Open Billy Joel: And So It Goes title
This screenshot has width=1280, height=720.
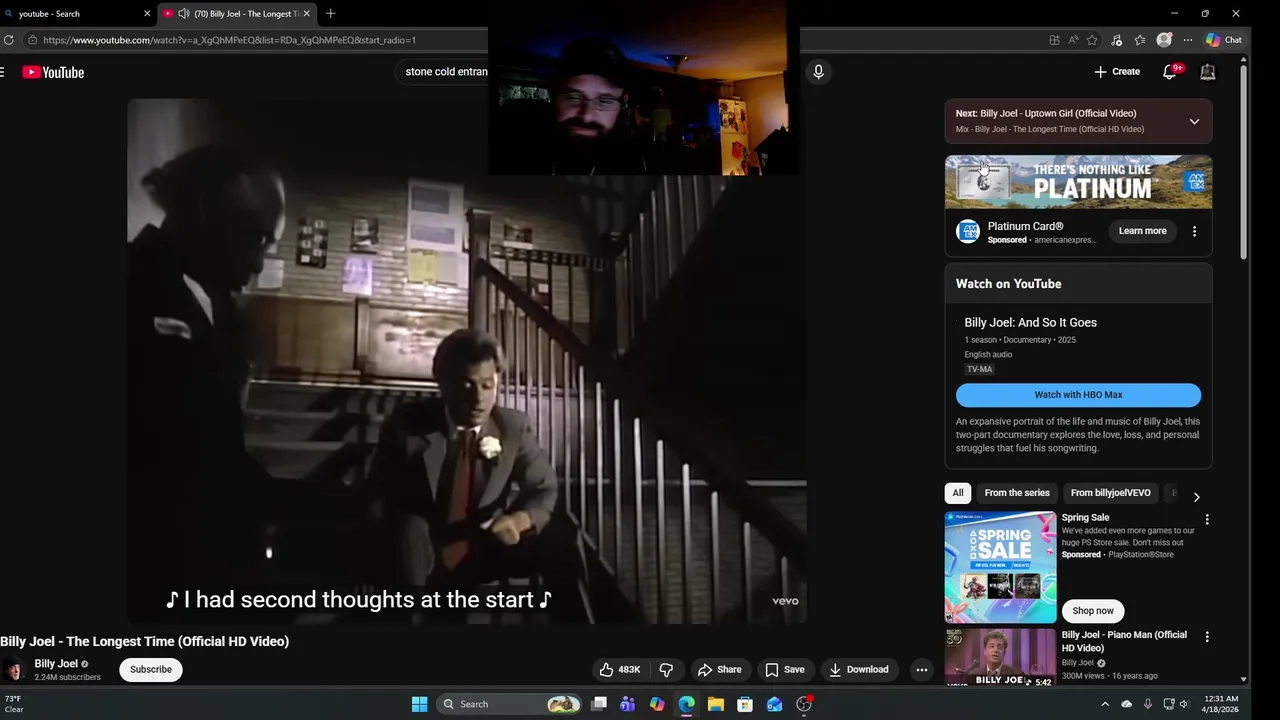pyautogui.click(x=1030, y=323)
